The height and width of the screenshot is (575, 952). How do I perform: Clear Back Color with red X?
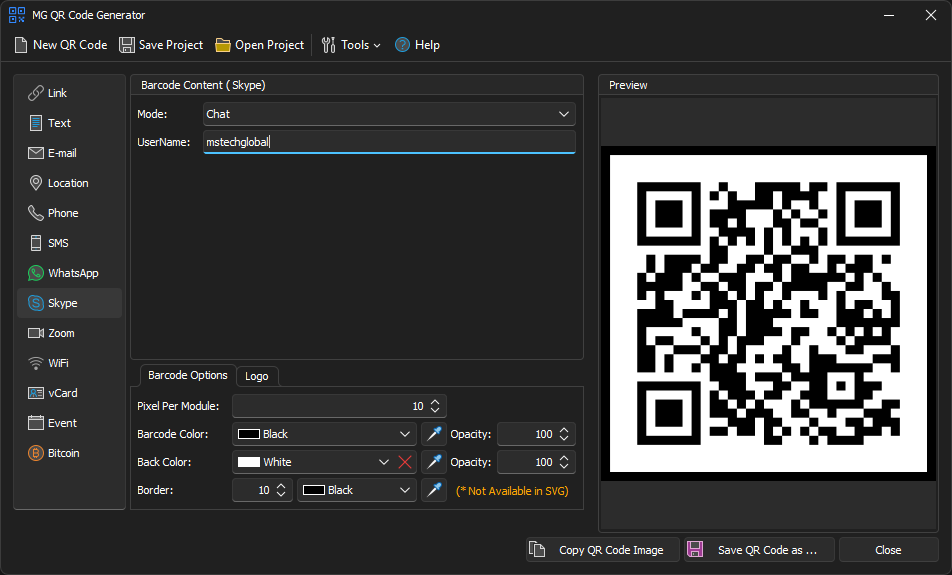click(x=405, y=462)
